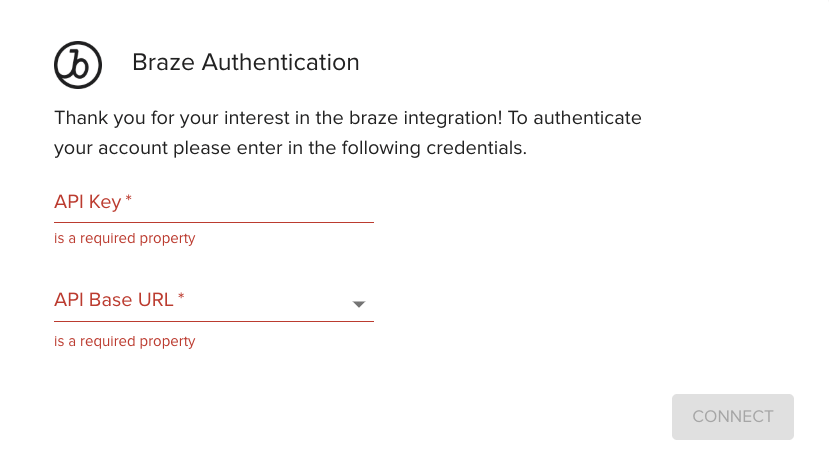Click the Braze logo icon
Screen dimensions: 829x472
[x=78, y=64]
